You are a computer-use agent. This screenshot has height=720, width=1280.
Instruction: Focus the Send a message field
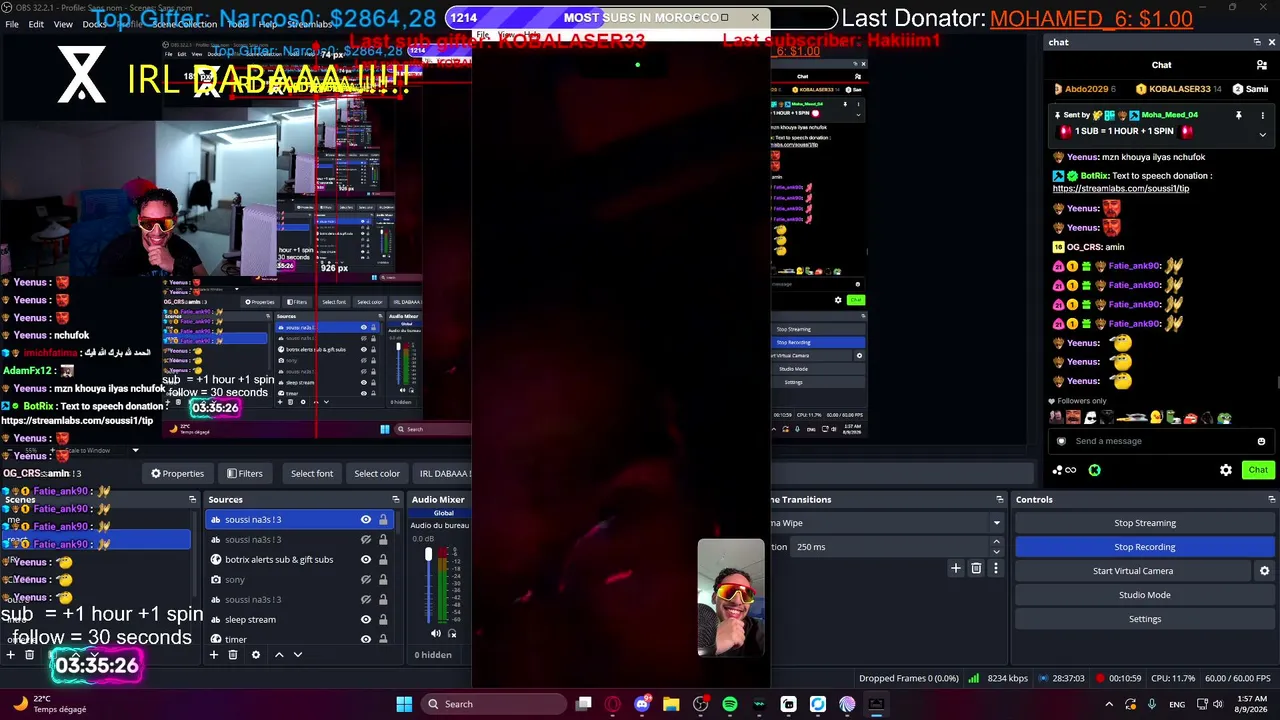click(1160, 441)
